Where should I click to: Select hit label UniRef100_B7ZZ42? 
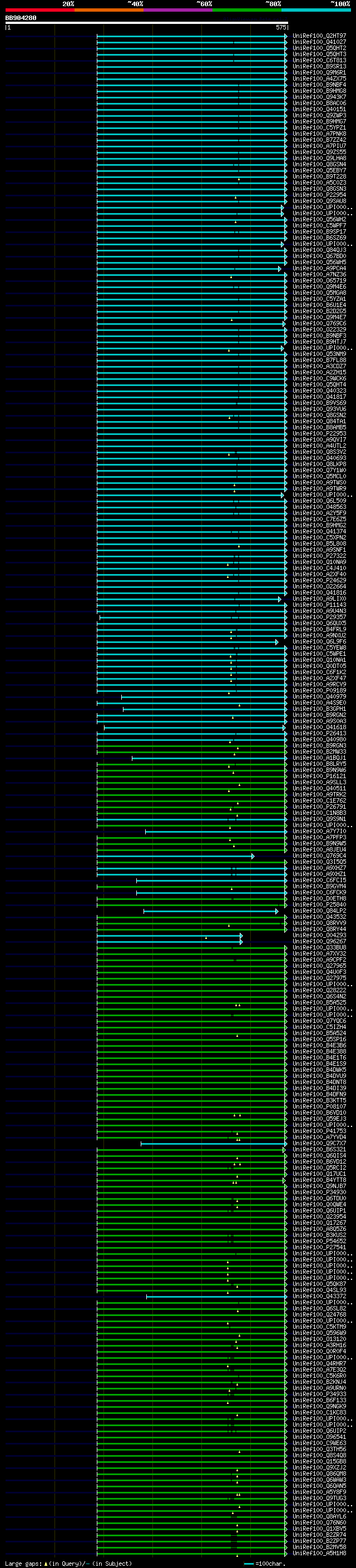point(319,140)
